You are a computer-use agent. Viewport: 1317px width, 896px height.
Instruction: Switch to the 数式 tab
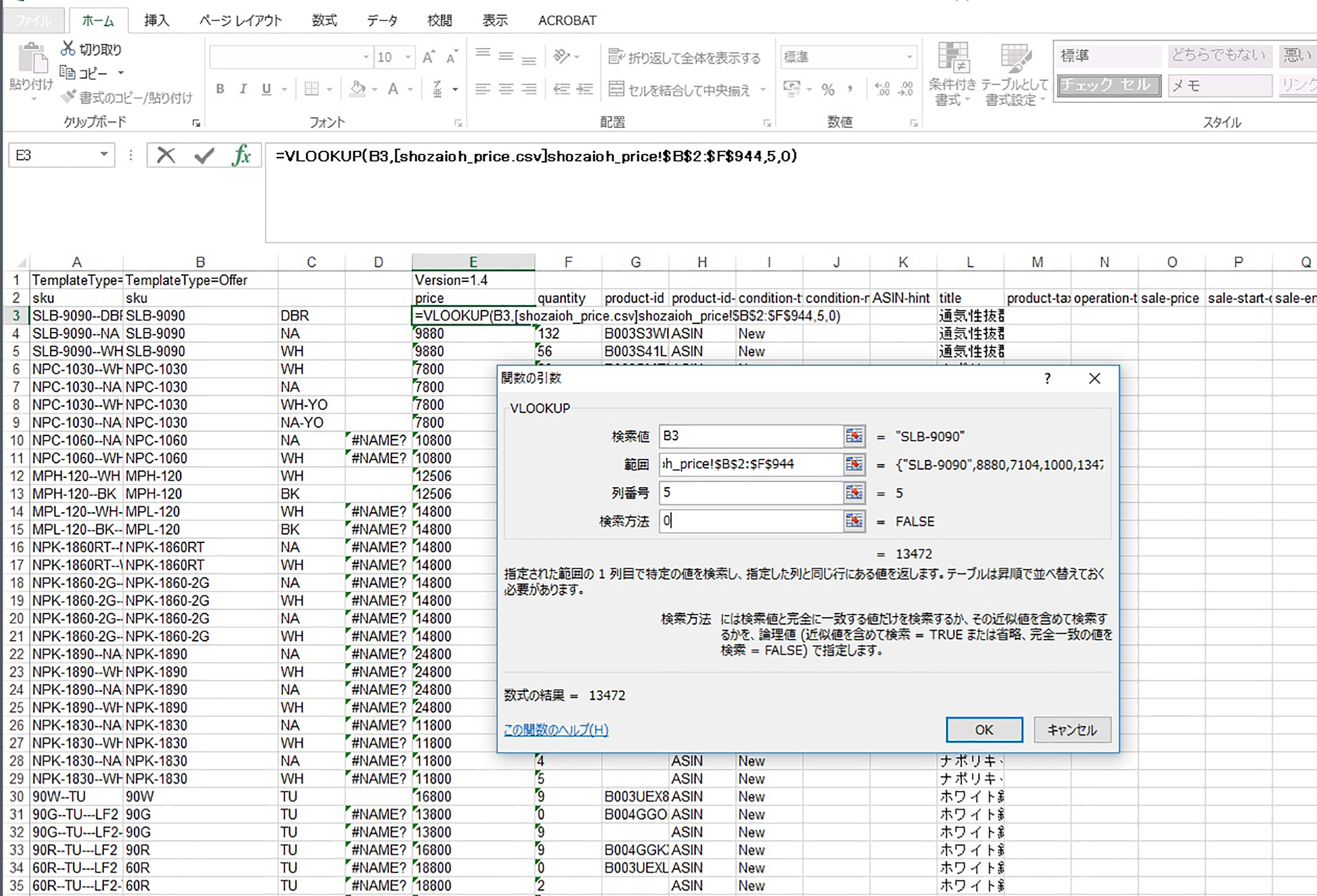point(324,20)
